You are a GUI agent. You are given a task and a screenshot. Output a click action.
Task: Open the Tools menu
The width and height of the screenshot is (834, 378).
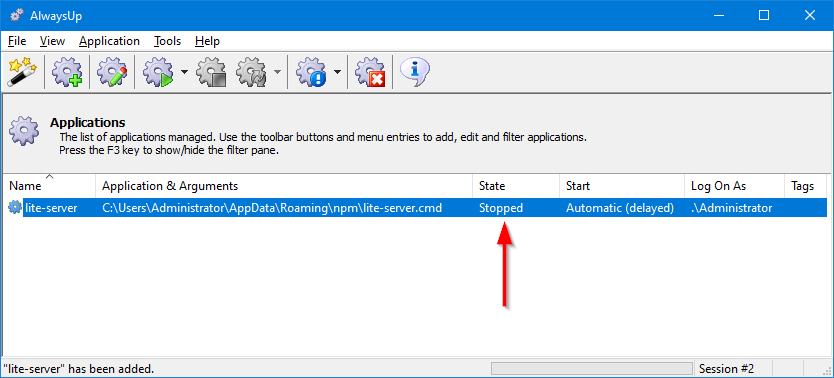coord(167,41)
